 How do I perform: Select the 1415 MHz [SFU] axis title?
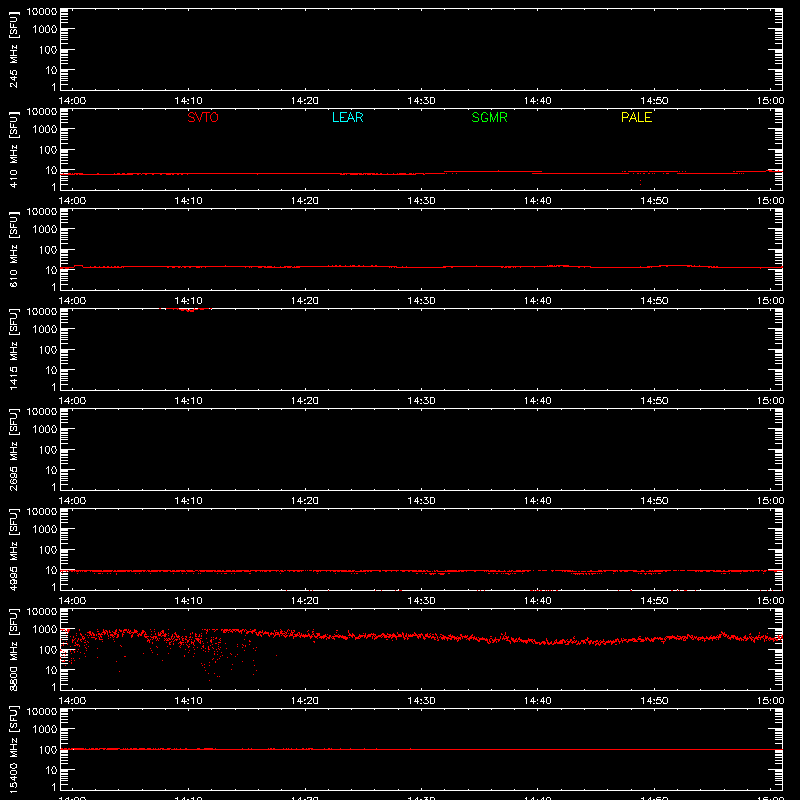coord(13,349)
